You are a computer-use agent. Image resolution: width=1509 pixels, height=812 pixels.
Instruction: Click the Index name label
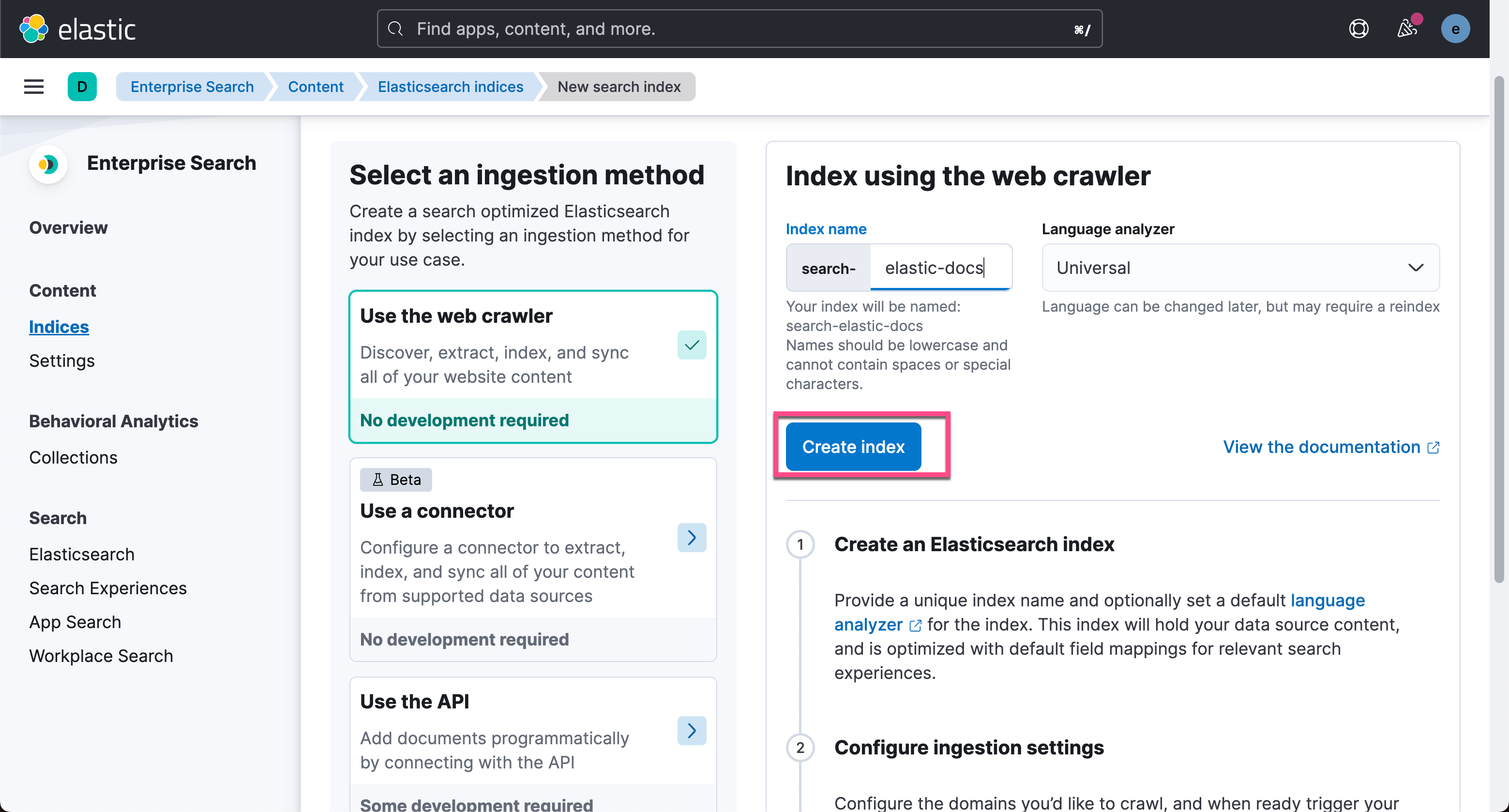pos(826,229)
